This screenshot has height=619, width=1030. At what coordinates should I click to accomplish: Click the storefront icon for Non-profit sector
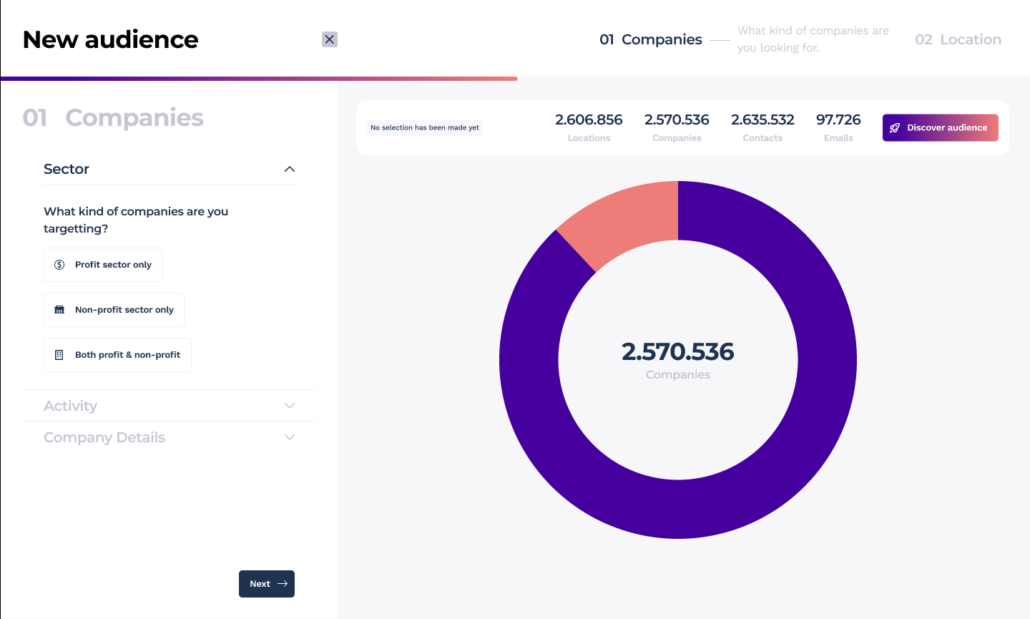[x=59, y=310]
